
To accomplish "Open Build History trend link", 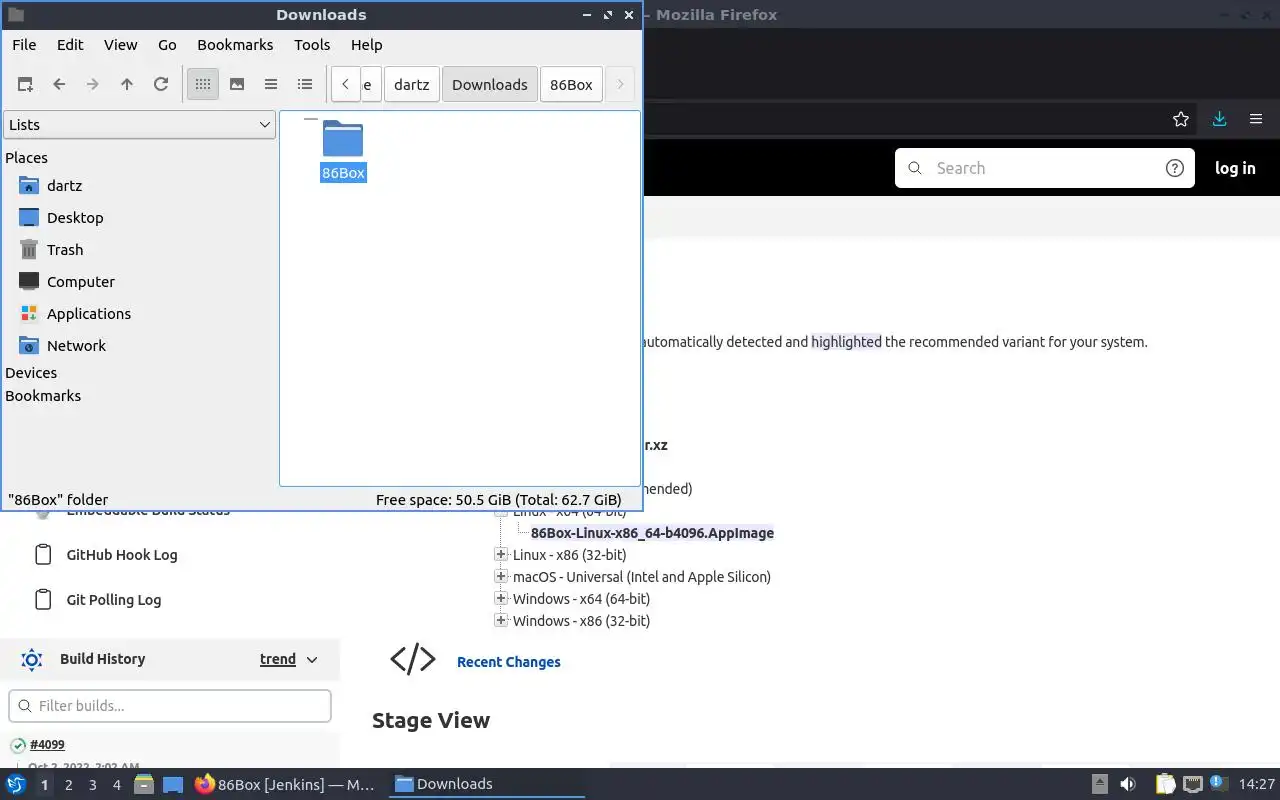I will 278,659.
